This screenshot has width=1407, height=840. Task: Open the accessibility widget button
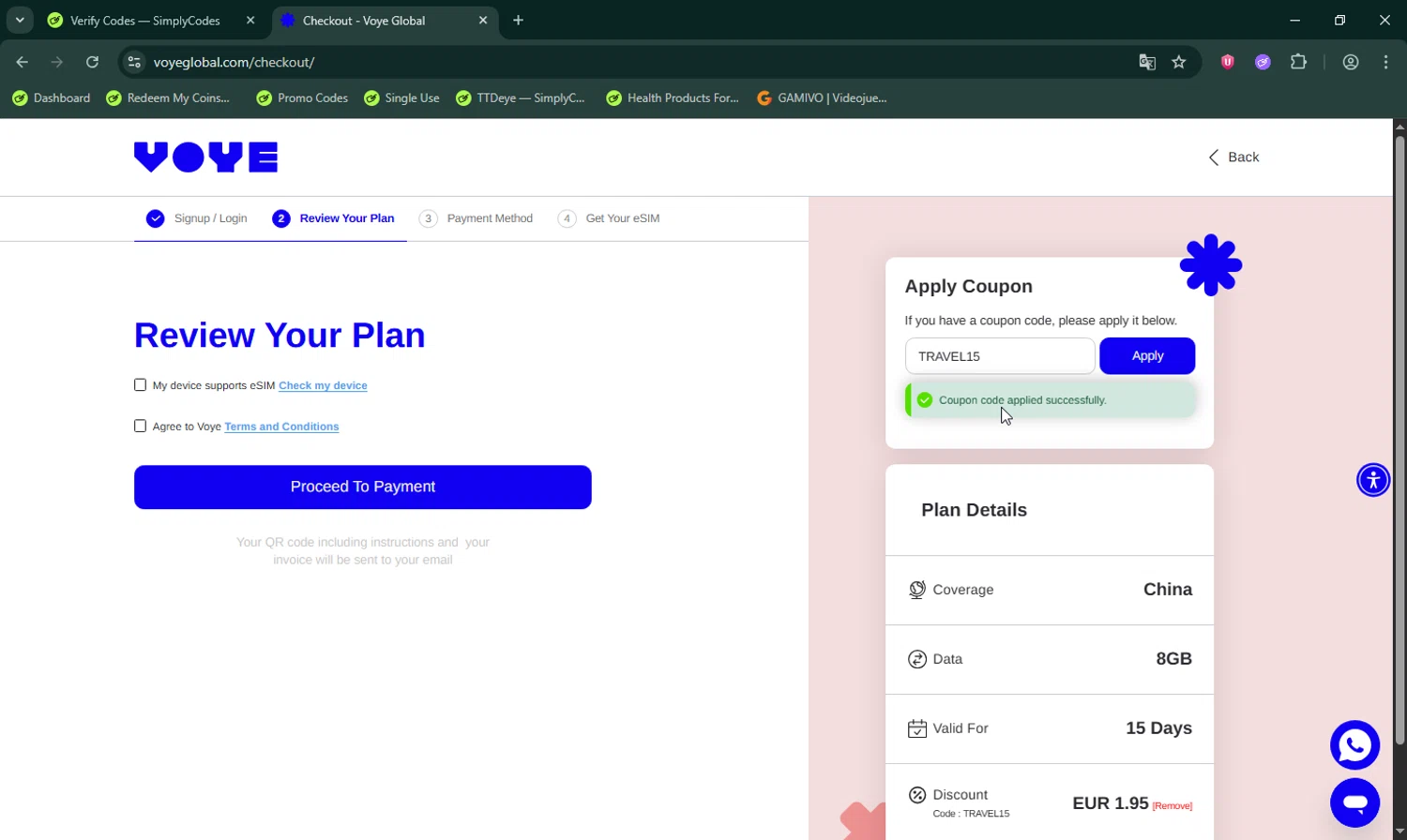[x=1373, y=480]
